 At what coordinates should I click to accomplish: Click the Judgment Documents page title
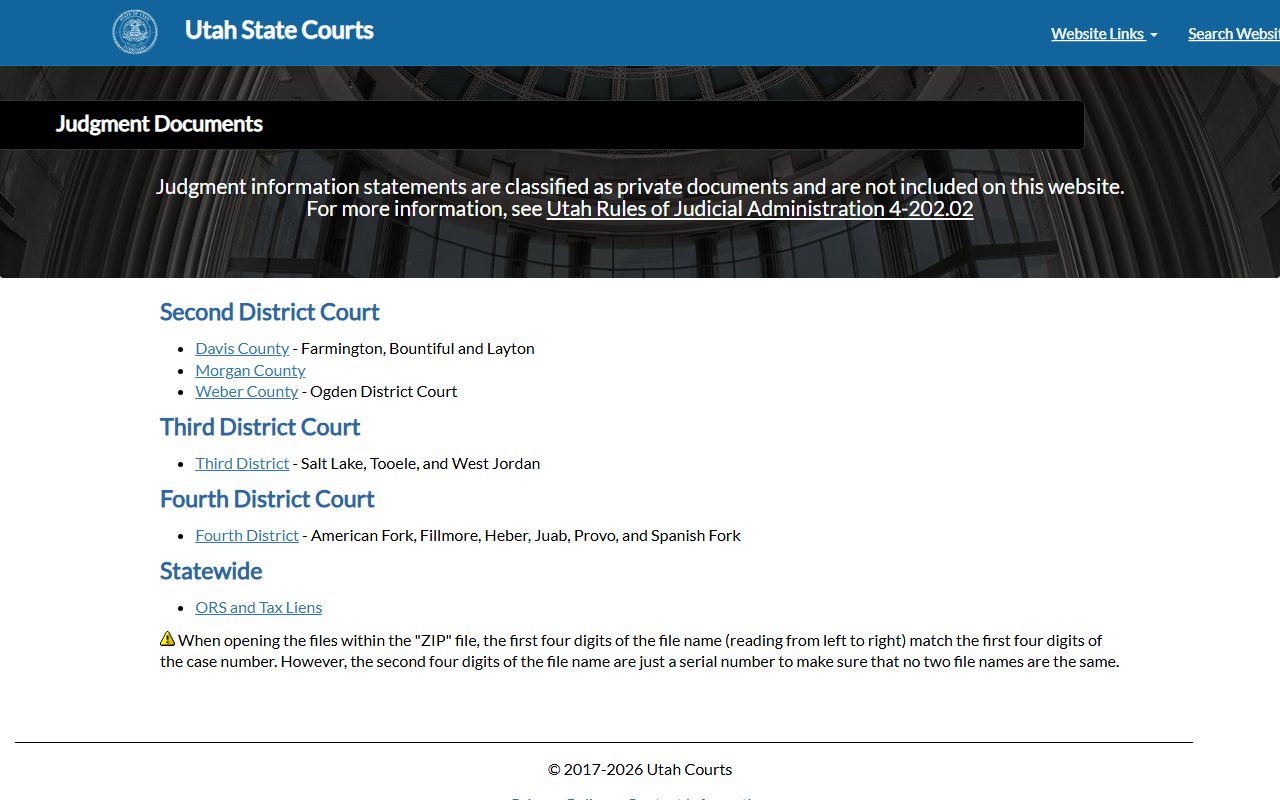pos(159,124)
